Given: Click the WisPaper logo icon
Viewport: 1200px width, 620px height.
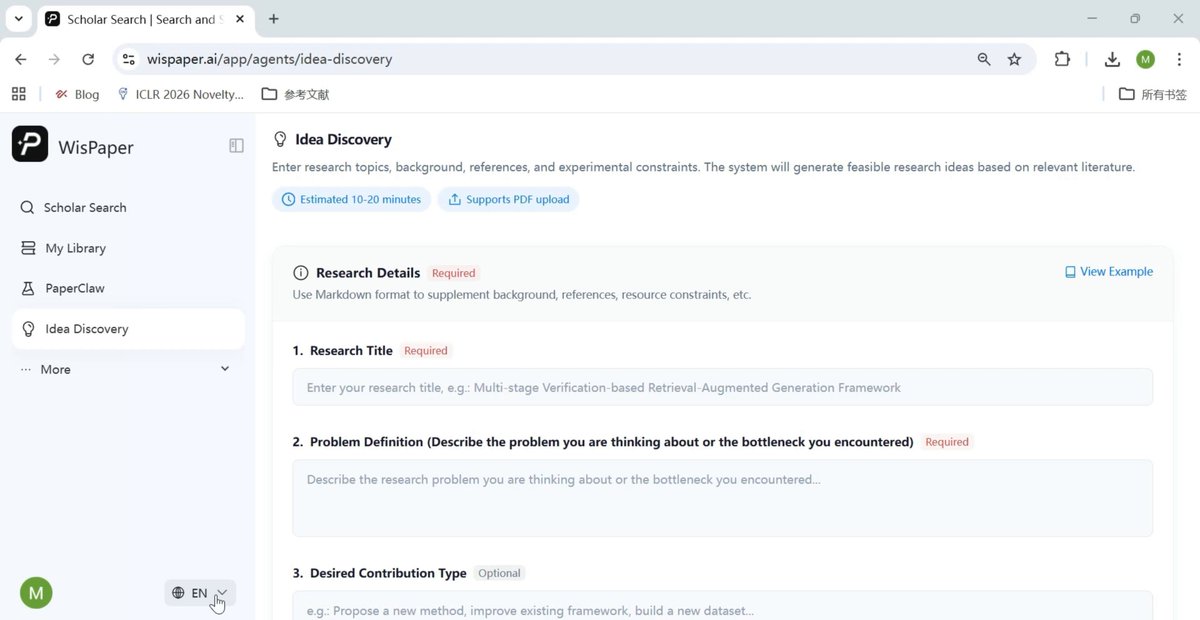Looking at the screenshot, I should coord(30,144).
